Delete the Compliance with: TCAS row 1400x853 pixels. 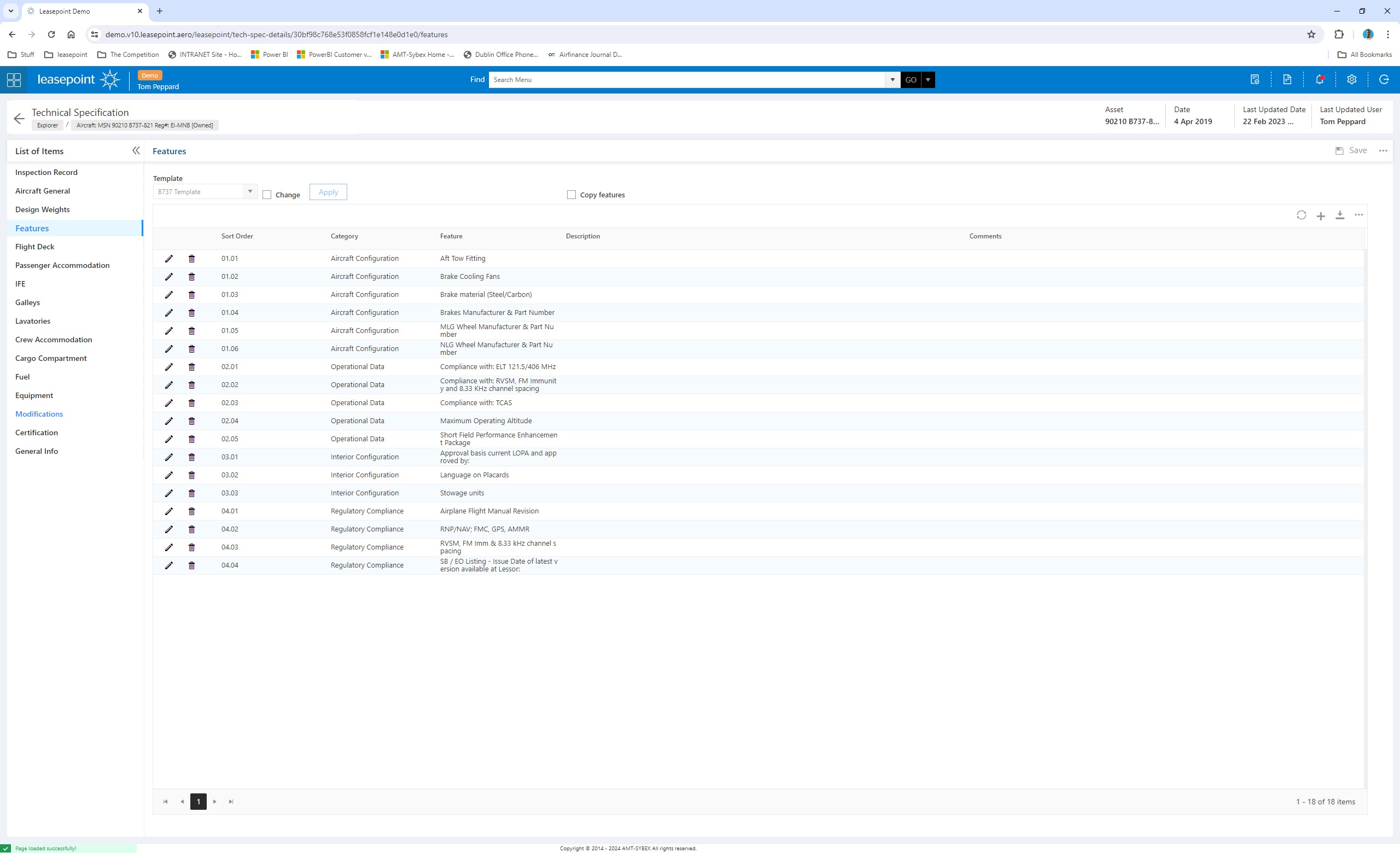(x=191, y=403)
